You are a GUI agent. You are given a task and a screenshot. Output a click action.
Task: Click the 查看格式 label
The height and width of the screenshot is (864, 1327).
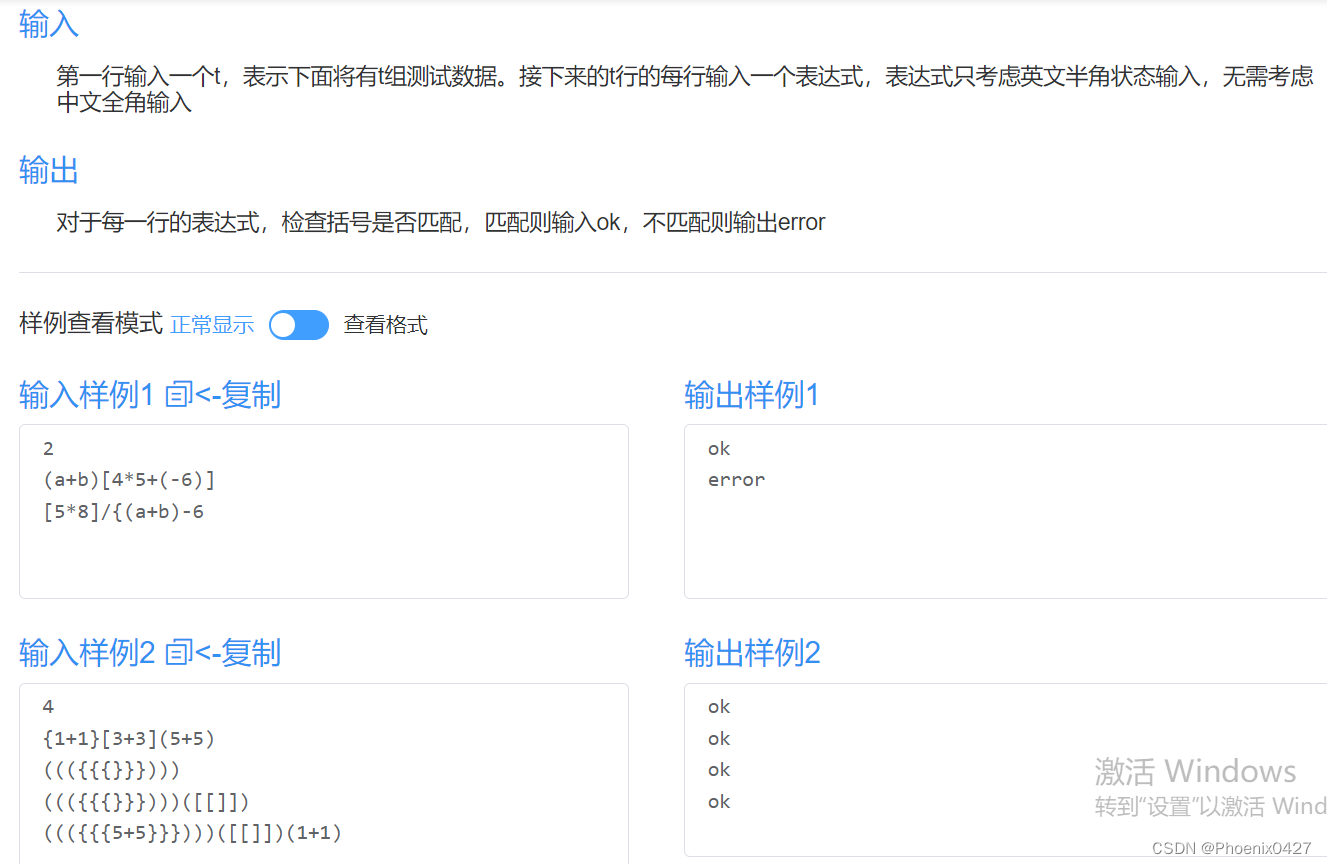click(386, 325)
